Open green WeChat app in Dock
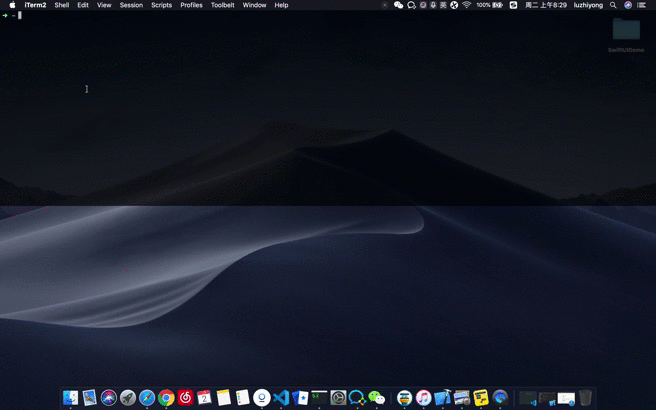 (x=377, y=397)
